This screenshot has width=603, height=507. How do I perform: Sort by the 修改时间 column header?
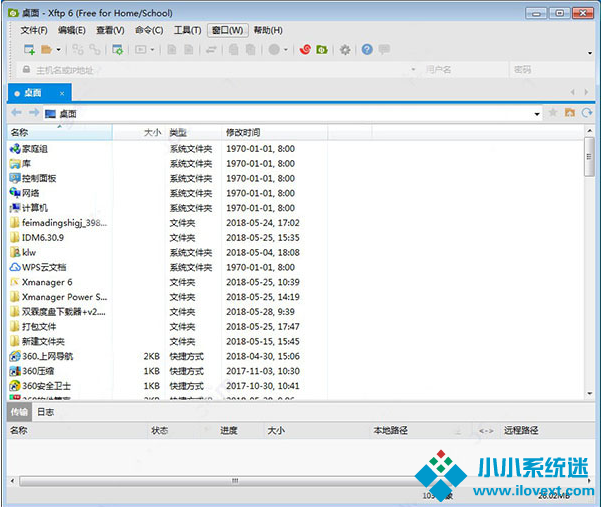tap(275, 133)
